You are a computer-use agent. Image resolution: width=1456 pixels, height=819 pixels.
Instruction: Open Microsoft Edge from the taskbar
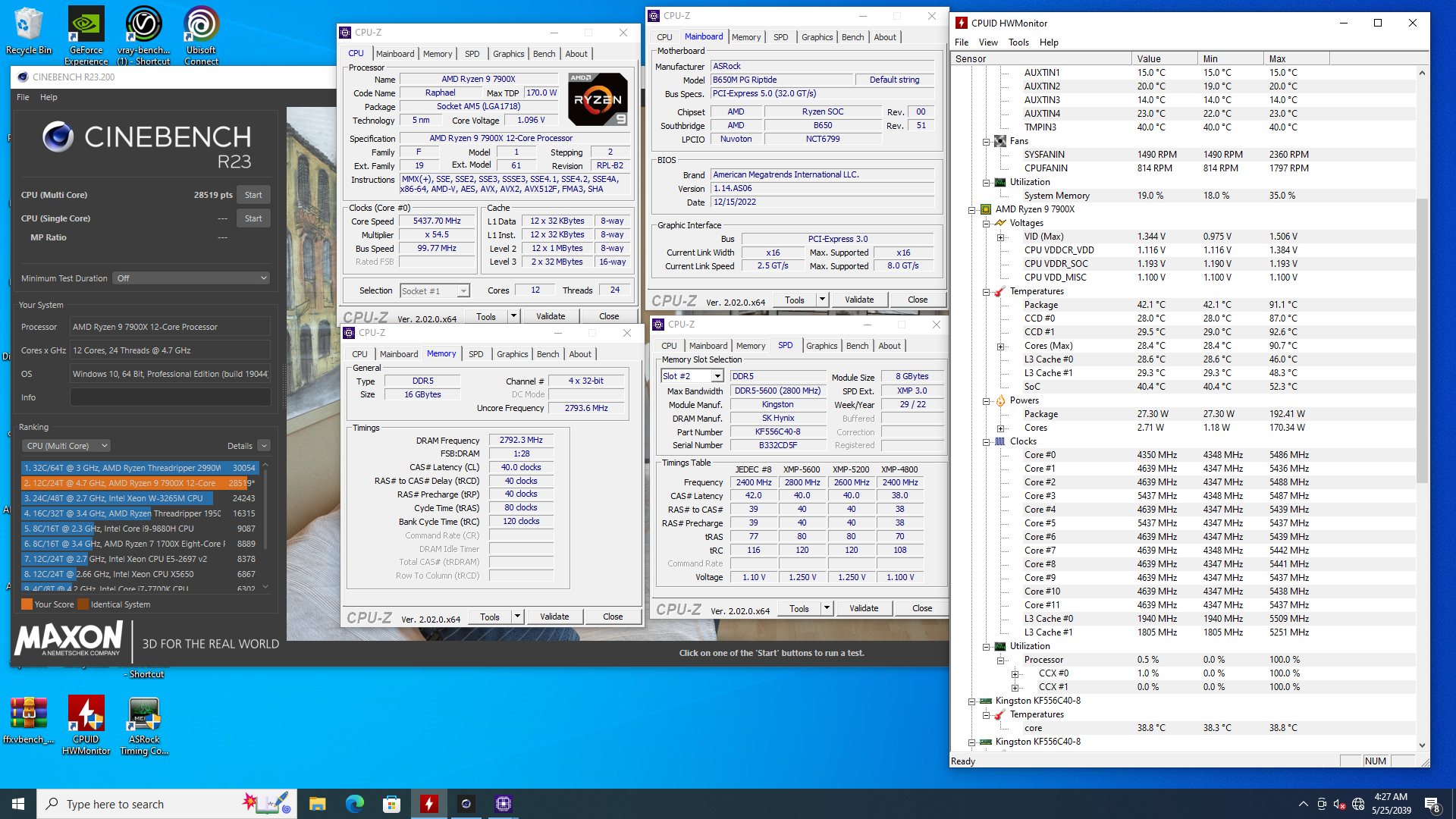[x=354, y=804]
